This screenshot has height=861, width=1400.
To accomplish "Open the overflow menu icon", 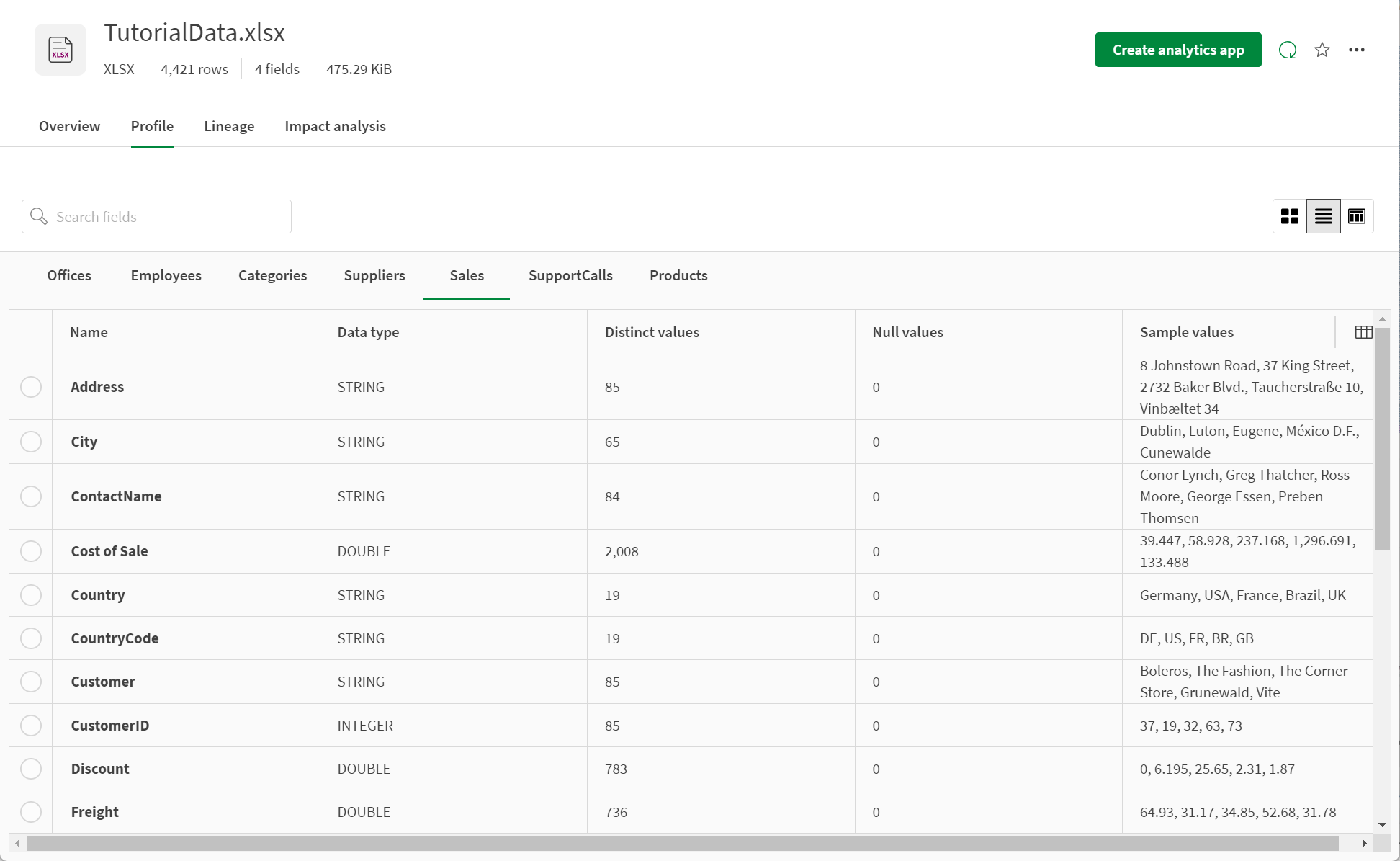I will [x=1357, y=49].
